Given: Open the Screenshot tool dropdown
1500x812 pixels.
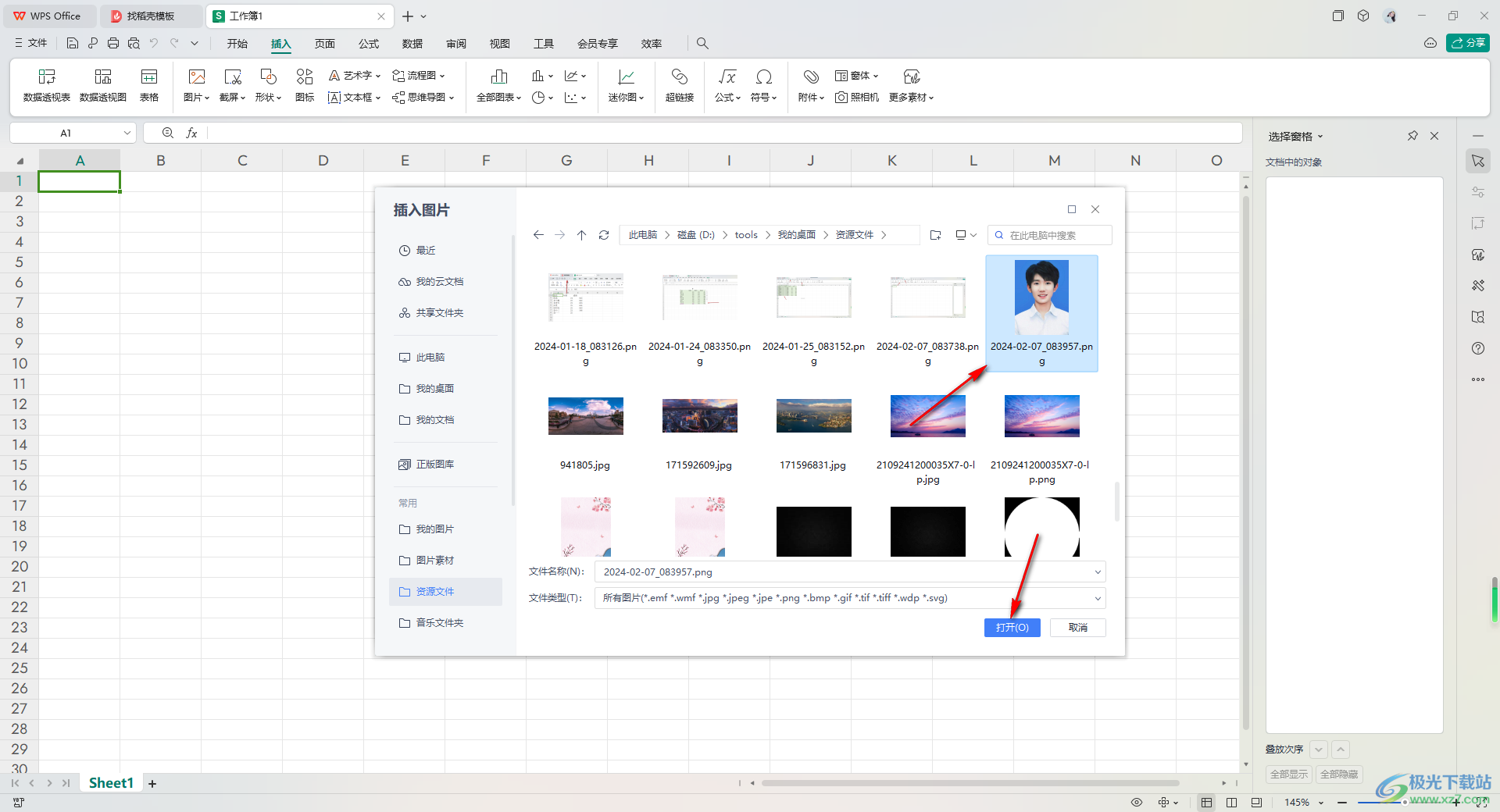Looking at the screenshot, I should coord(232,85).
